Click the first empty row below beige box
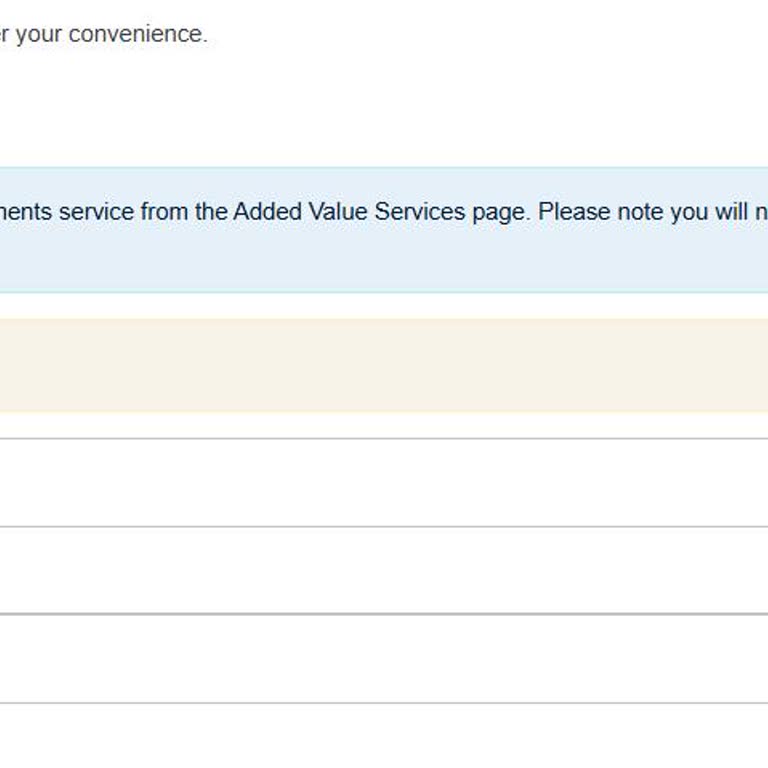The height and width of the screenshot is (768, 768). pos(384,482)
